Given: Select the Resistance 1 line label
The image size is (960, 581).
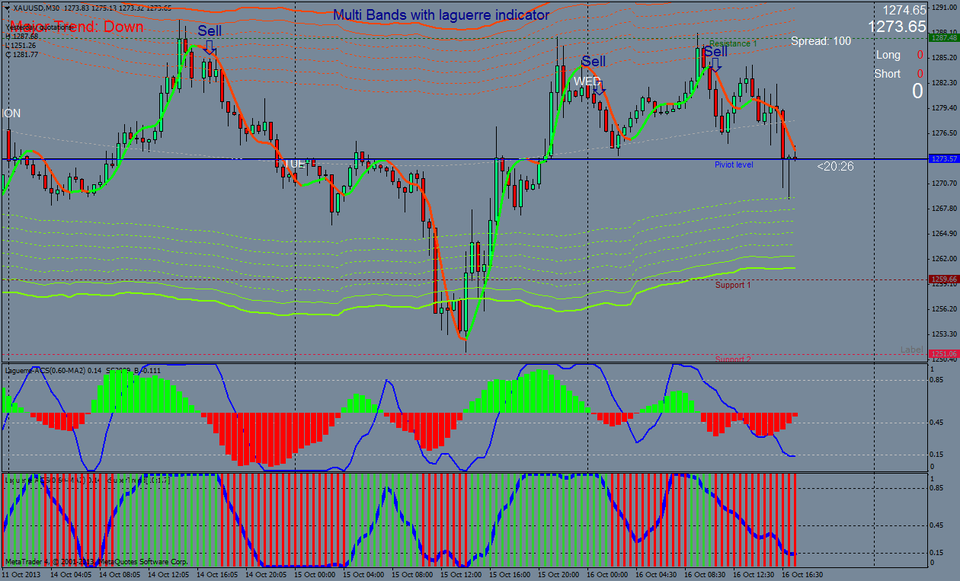Looking at the screenshot, I should point(733,43).
